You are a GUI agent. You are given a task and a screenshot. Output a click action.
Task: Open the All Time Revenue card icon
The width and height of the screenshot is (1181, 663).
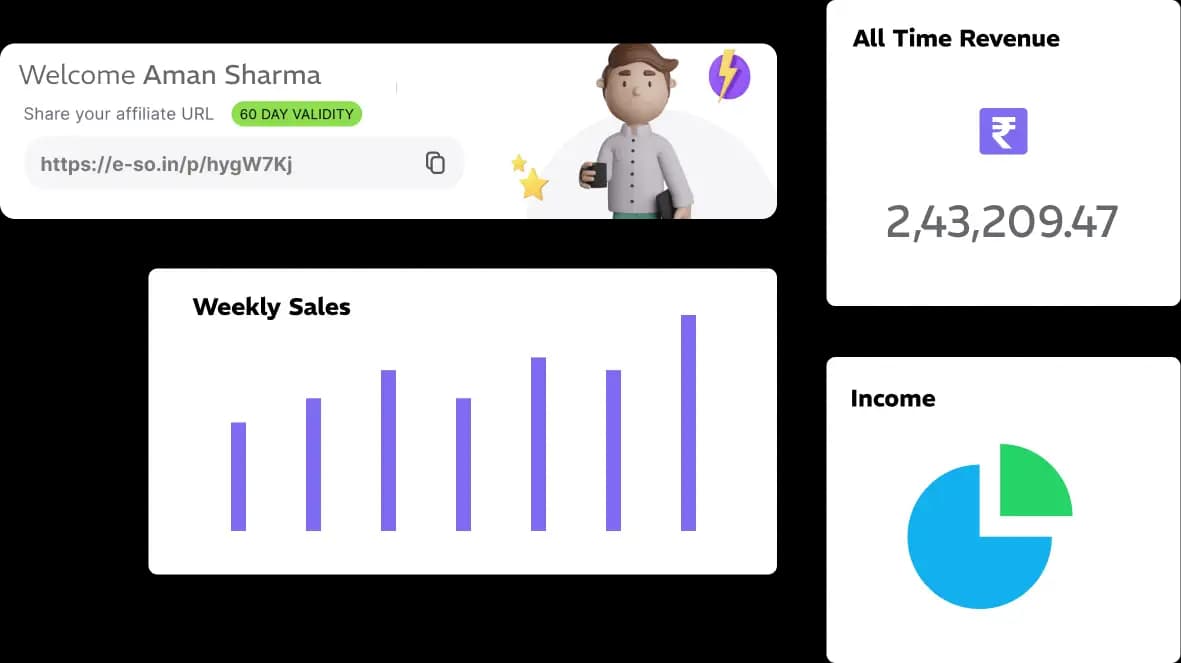coord(1001,131)
